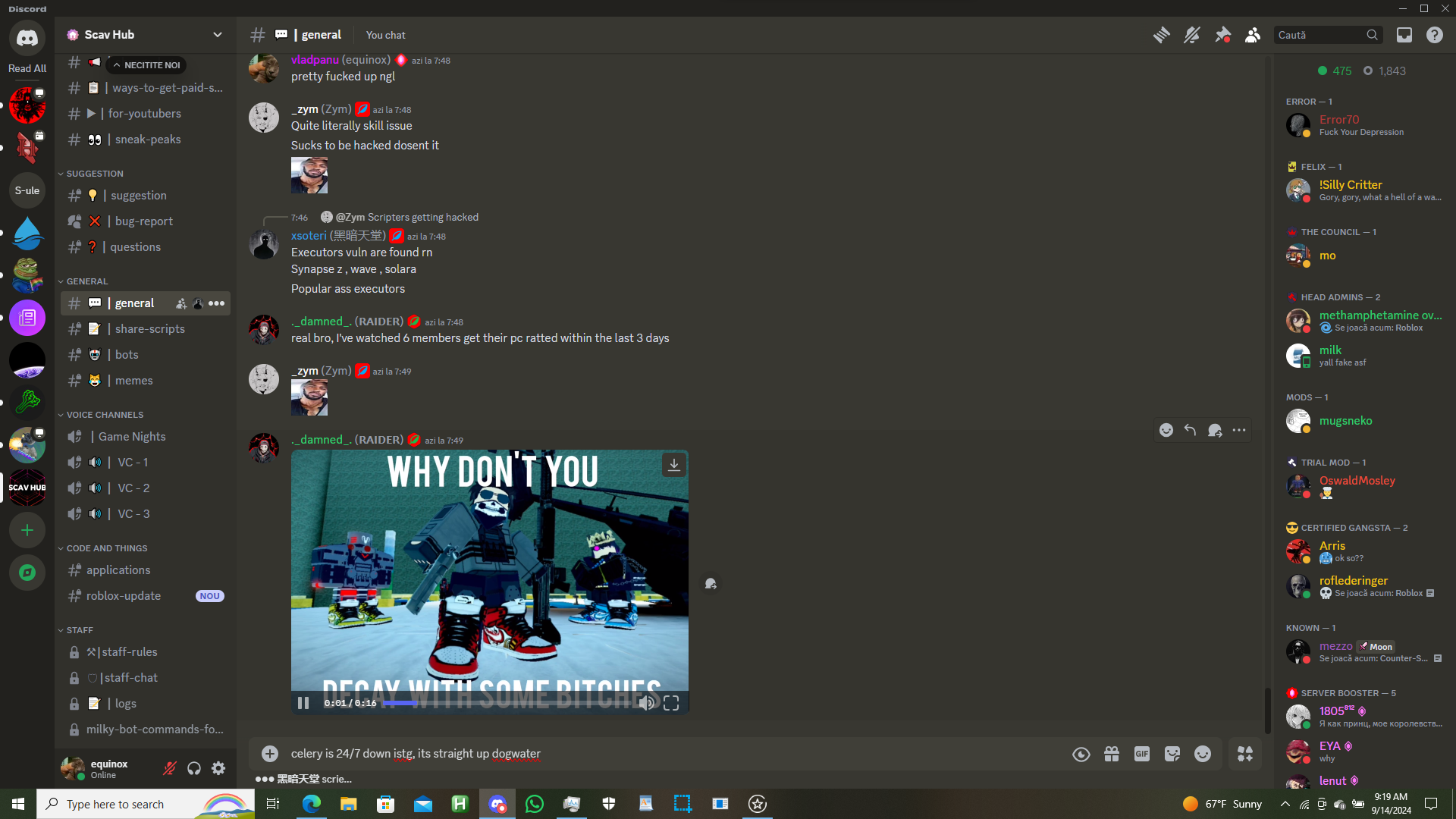Unmute the microphone

click(x=170, y=769)
